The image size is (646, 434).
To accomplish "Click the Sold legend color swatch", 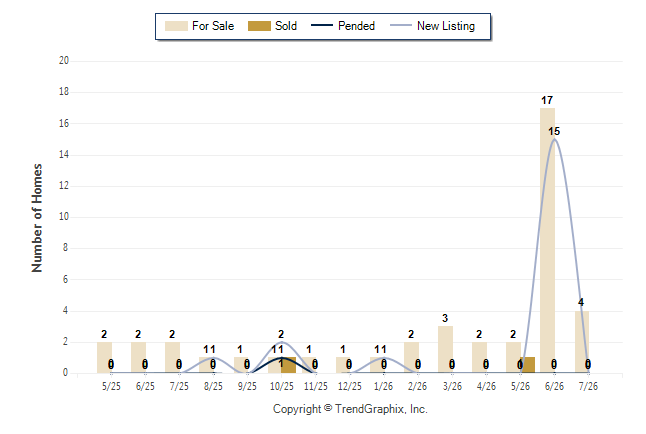I will [x=259, y=26].
